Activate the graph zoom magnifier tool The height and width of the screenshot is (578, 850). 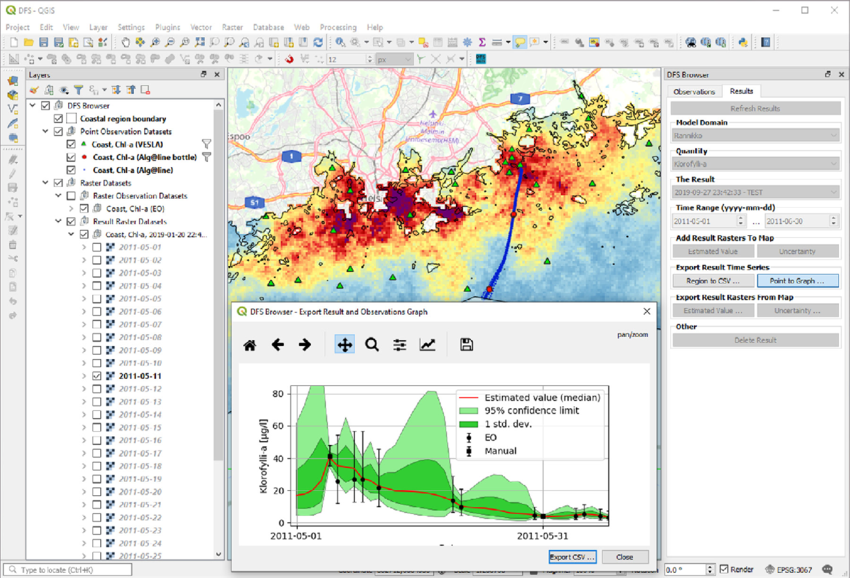(x=372, y=345)
